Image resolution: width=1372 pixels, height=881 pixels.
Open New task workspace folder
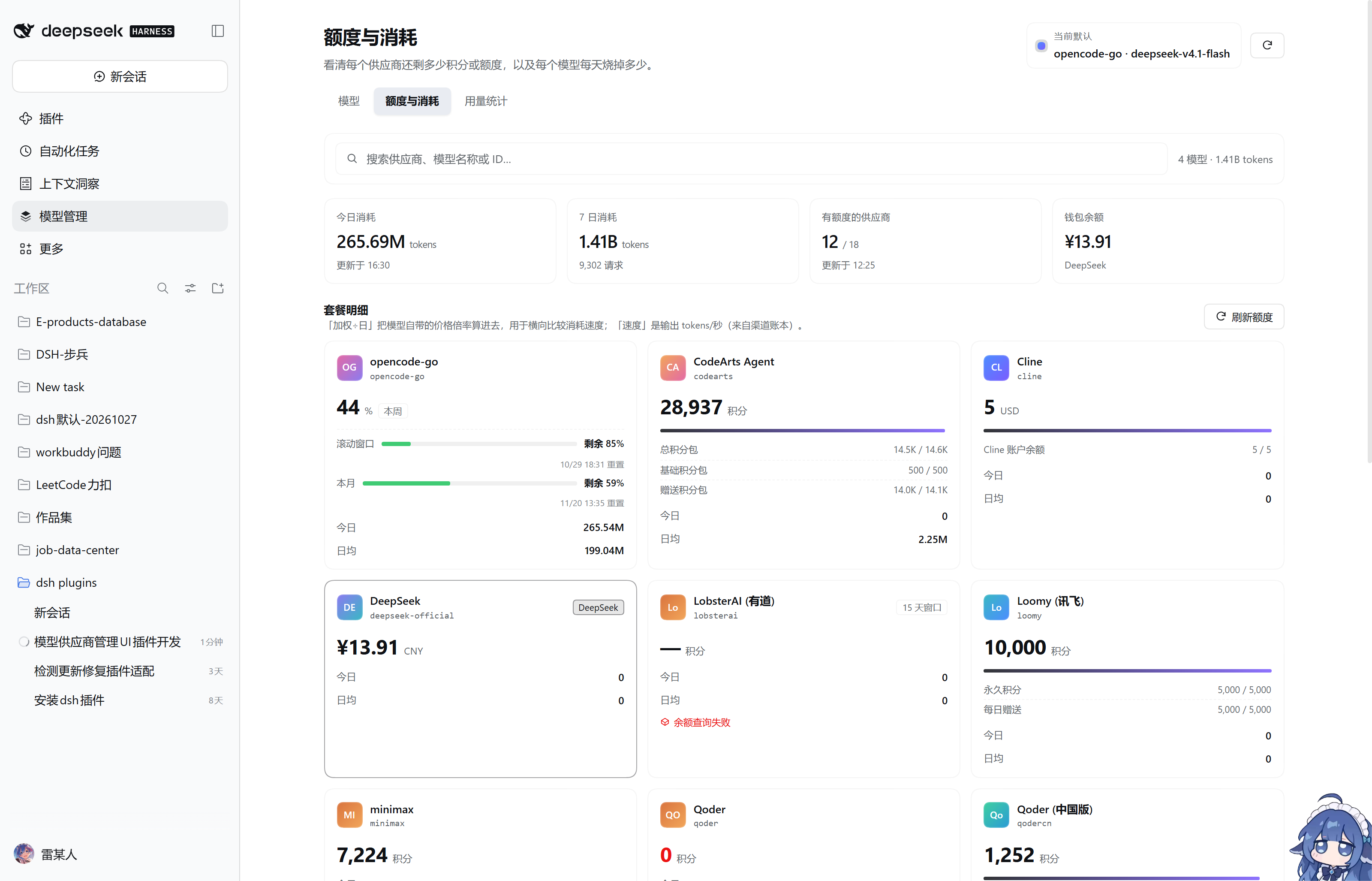tap(120, 387)
